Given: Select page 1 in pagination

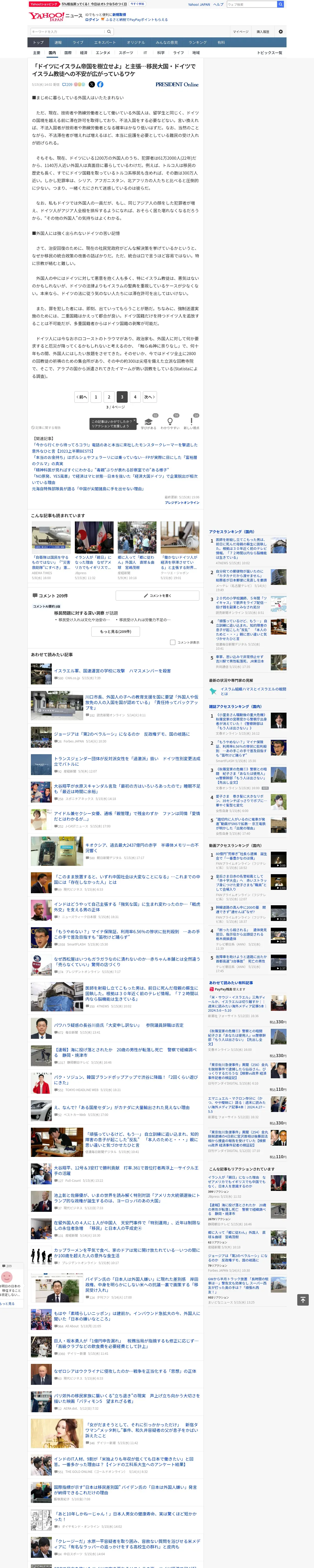Looking at the screenshot, I should pos(96,397).
